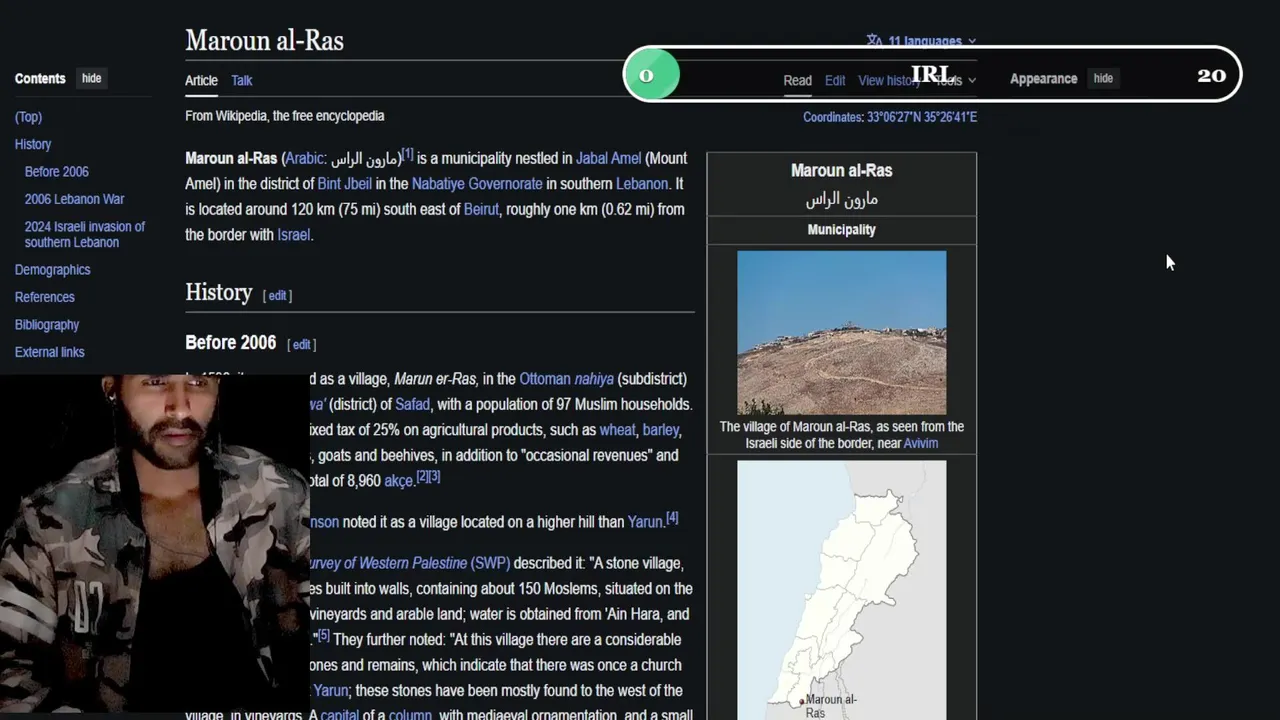Open footnote [4] after Yarun

(672, 518)
